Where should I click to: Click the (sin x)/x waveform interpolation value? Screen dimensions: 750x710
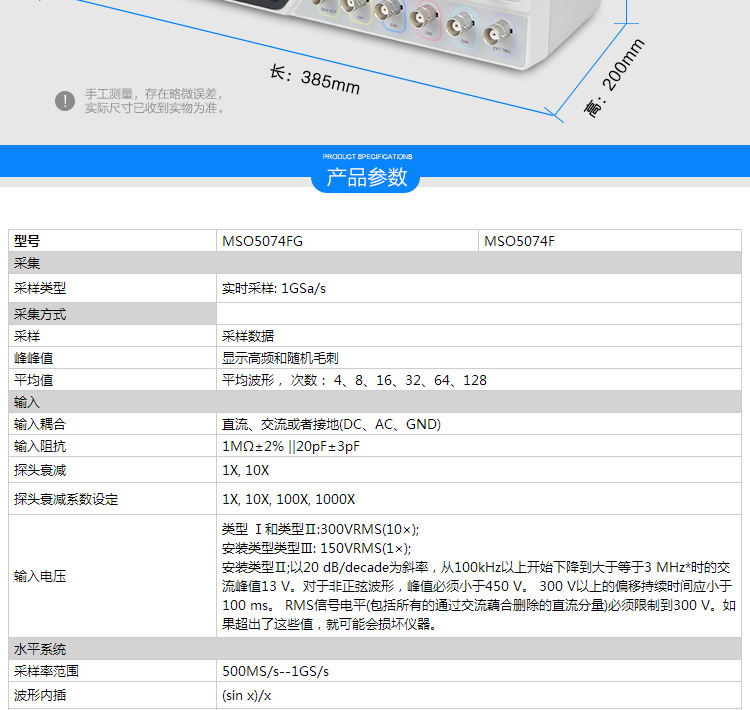click(246, 695)
